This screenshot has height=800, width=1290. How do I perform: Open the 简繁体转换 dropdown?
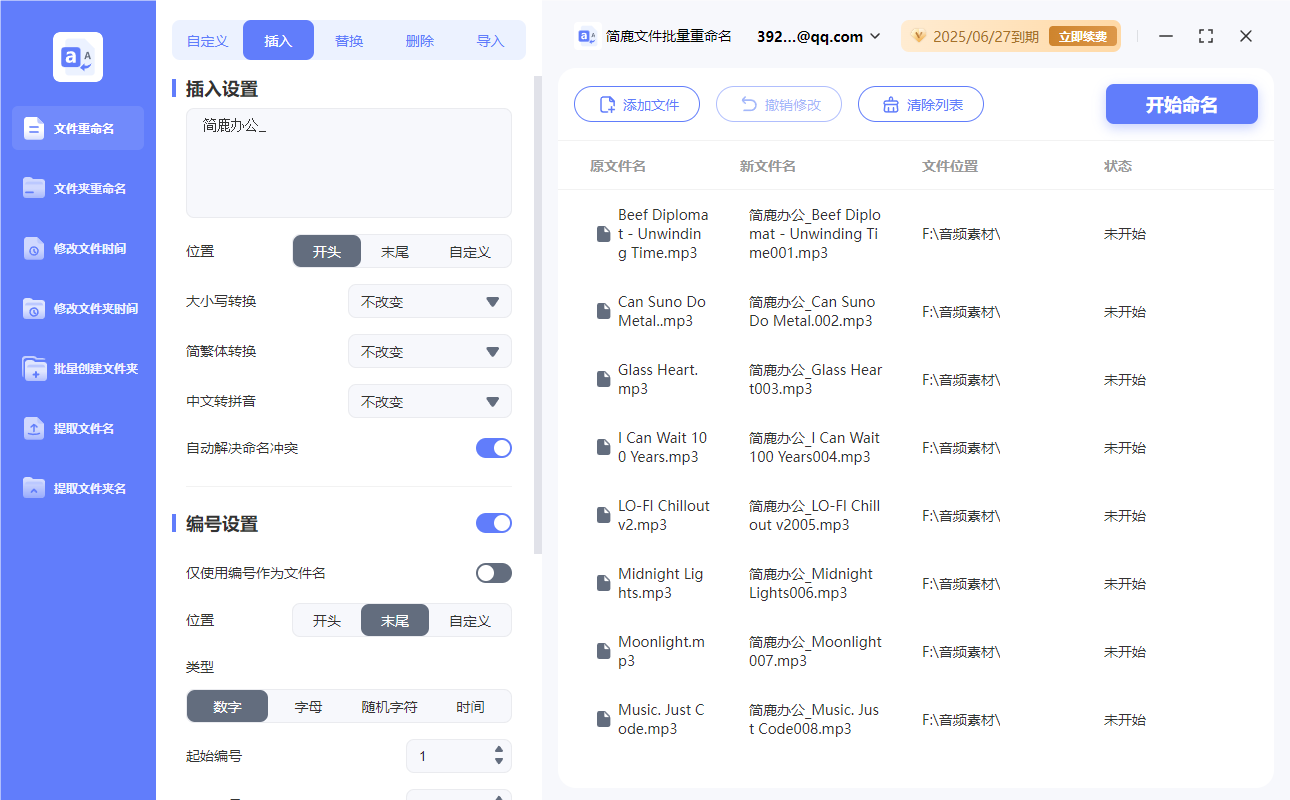(x=429, y=351)
